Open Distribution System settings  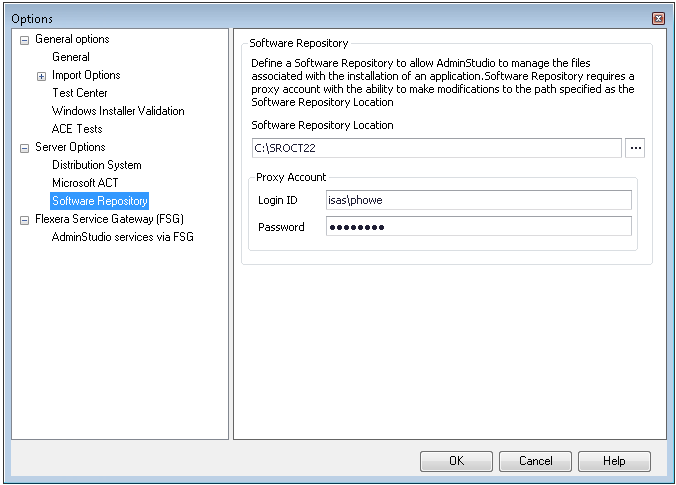tap(96, 165)
